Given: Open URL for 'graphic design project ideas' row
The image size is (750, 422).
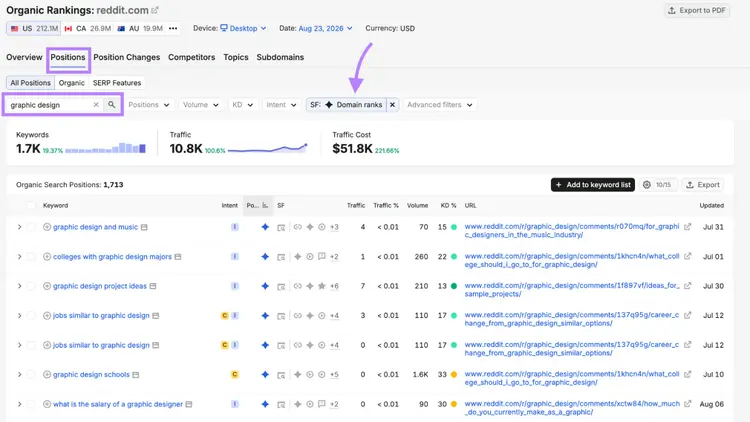Looking at the screenshot, I should 572,289.
